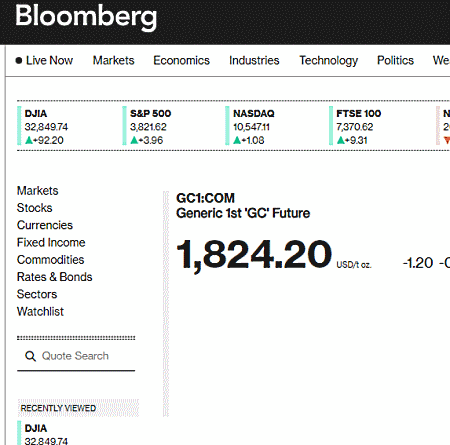Click the FTSE 100 up arrow
Viewport: 450px width, 445px height.
coord(341,140)
